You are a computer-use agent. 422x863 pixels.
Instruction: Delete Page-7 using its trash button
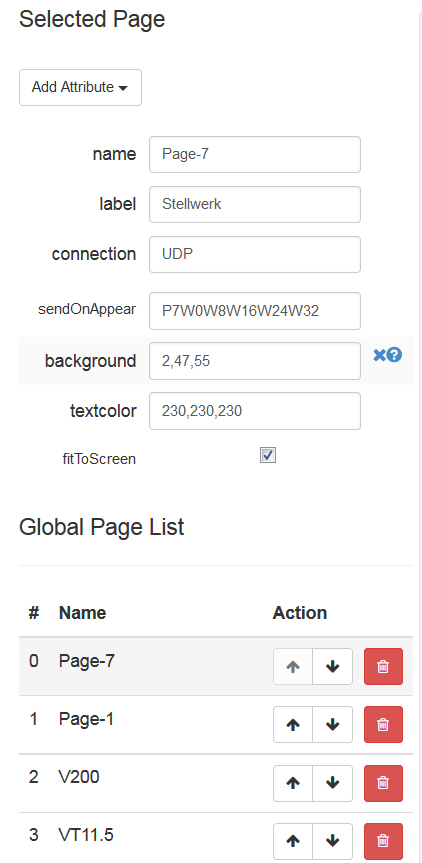coord(383,667)
